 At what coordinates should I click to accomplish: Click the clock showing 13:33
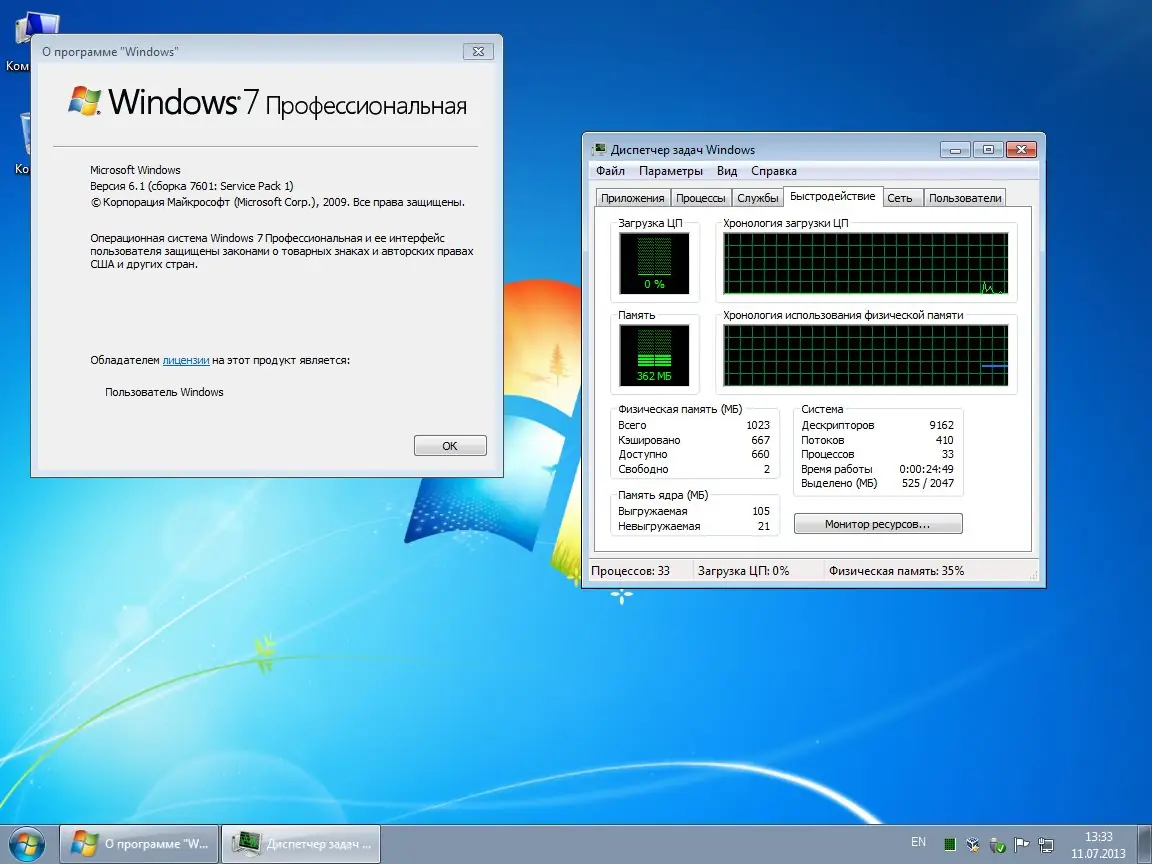pyautogui.click(x=1098, y=837)
